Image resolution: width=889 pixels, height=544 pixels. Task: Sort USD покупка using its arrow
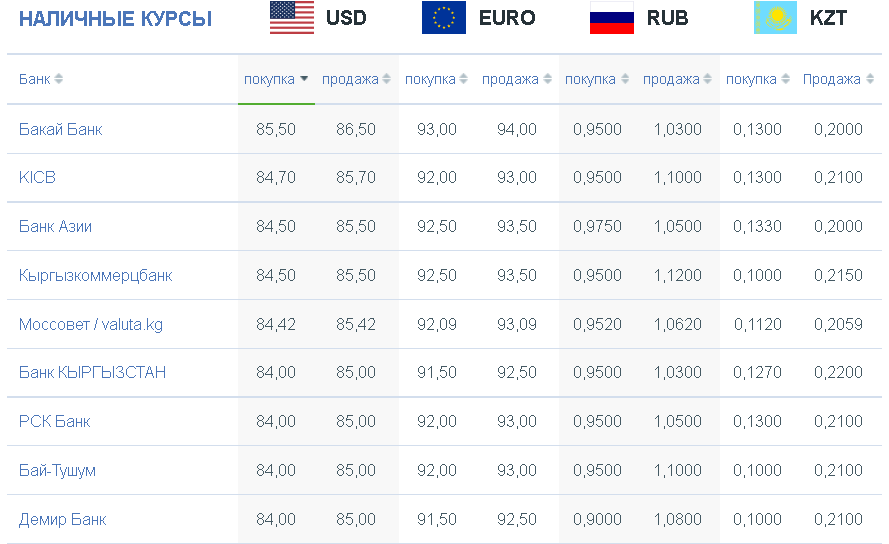[x=304, y=79]
